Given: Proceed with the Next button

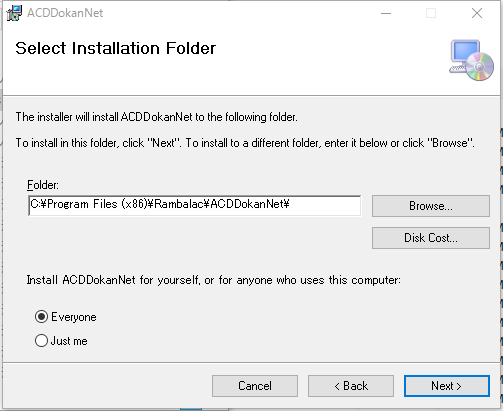Looking at the screenshot, I should pos(447,386).
